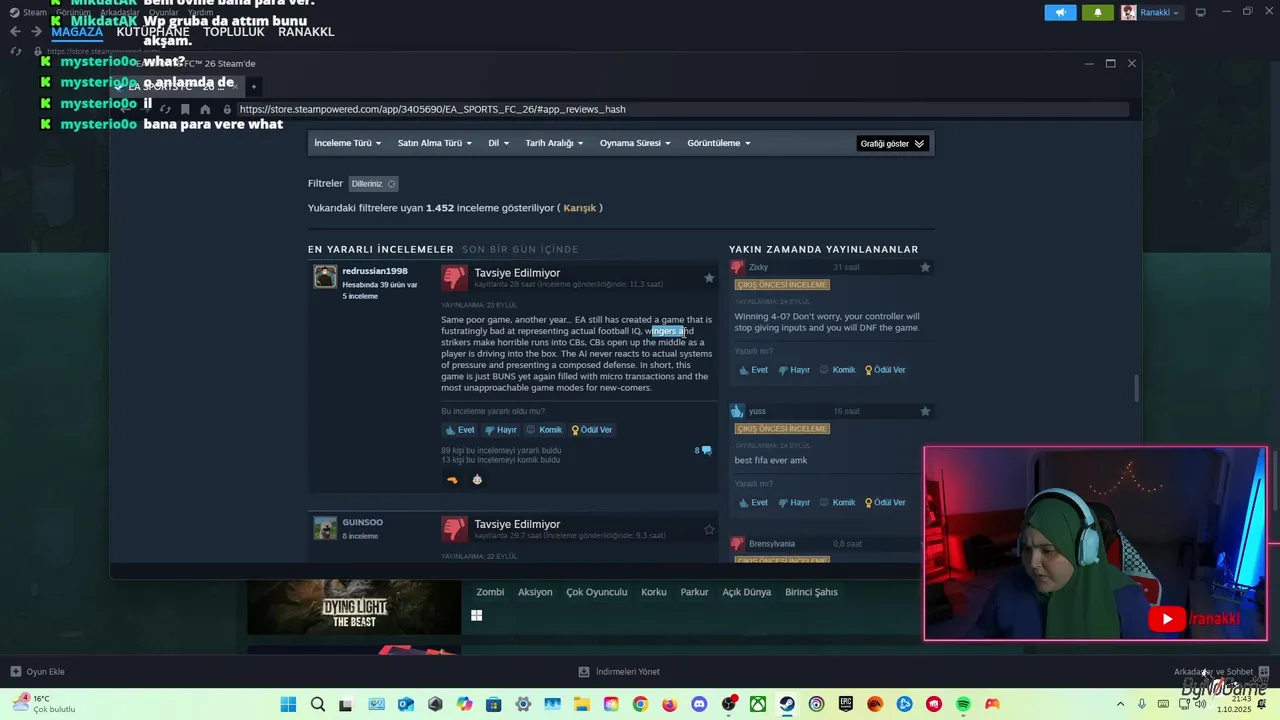Give Ödül Ver award to redrussian1998's review

(x=592, y=430)
